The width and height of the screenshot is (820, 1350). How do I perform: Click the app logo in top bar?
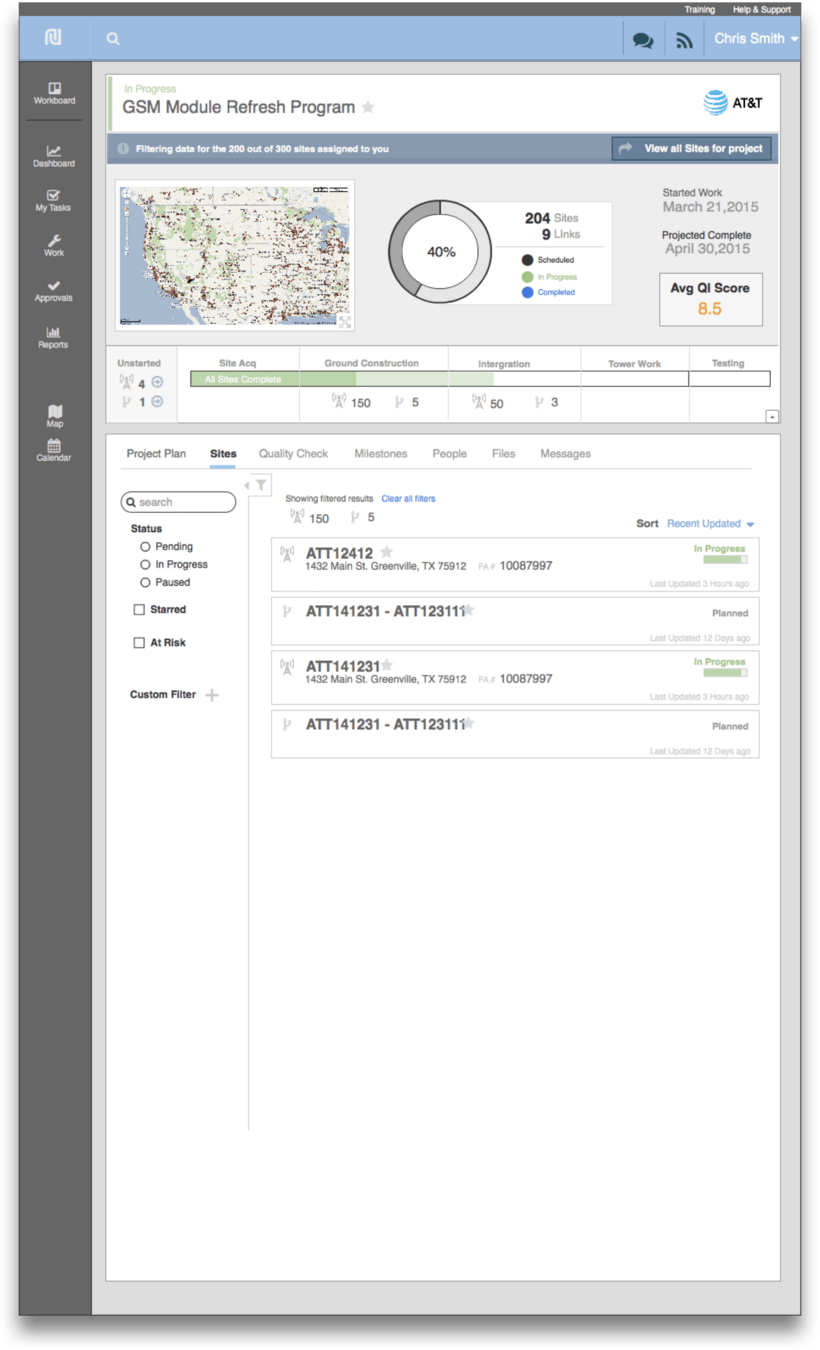pos(54,38)
